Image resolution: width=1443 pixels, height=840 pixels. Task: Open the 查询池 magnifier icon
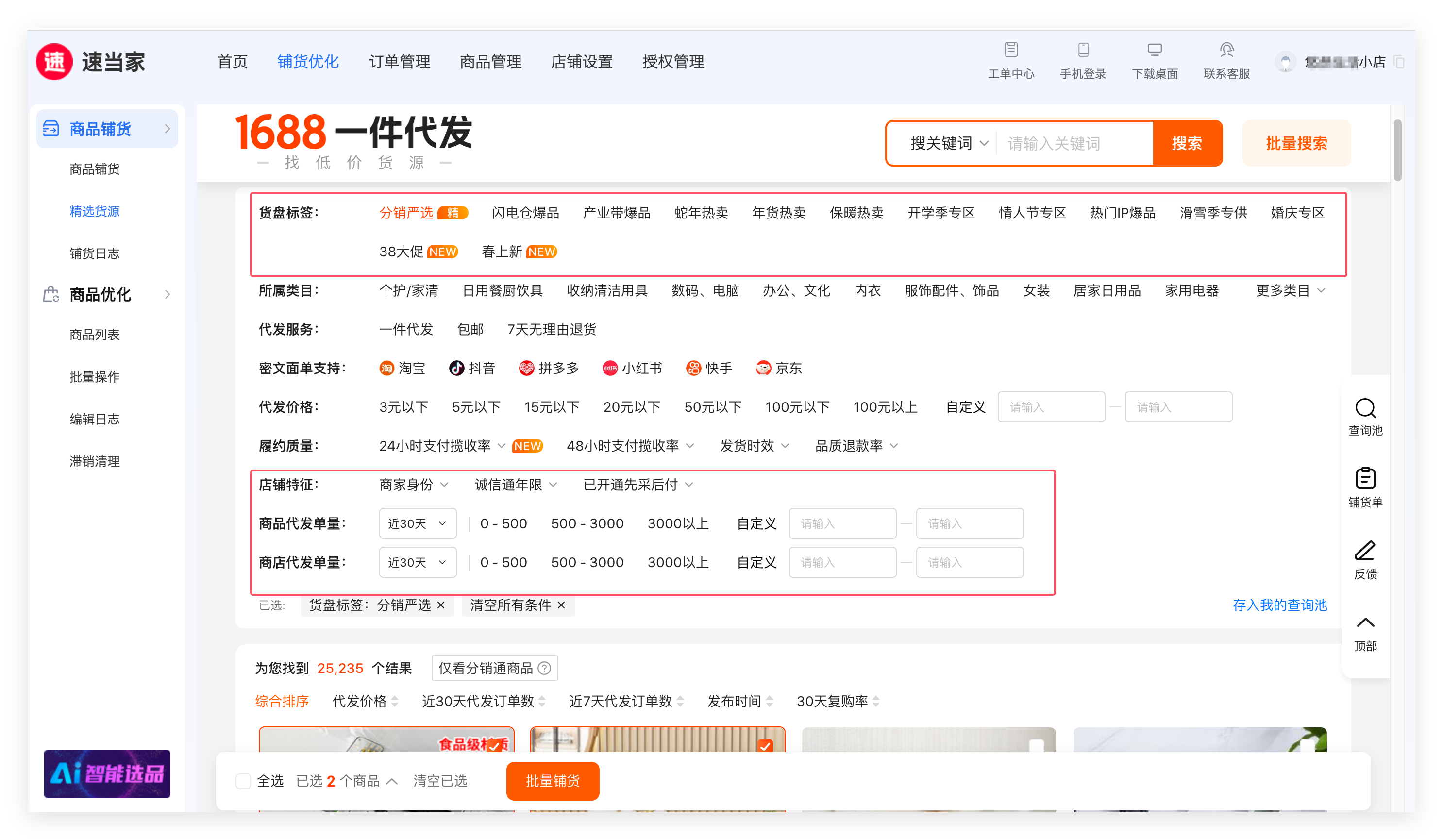point(1364,408)
